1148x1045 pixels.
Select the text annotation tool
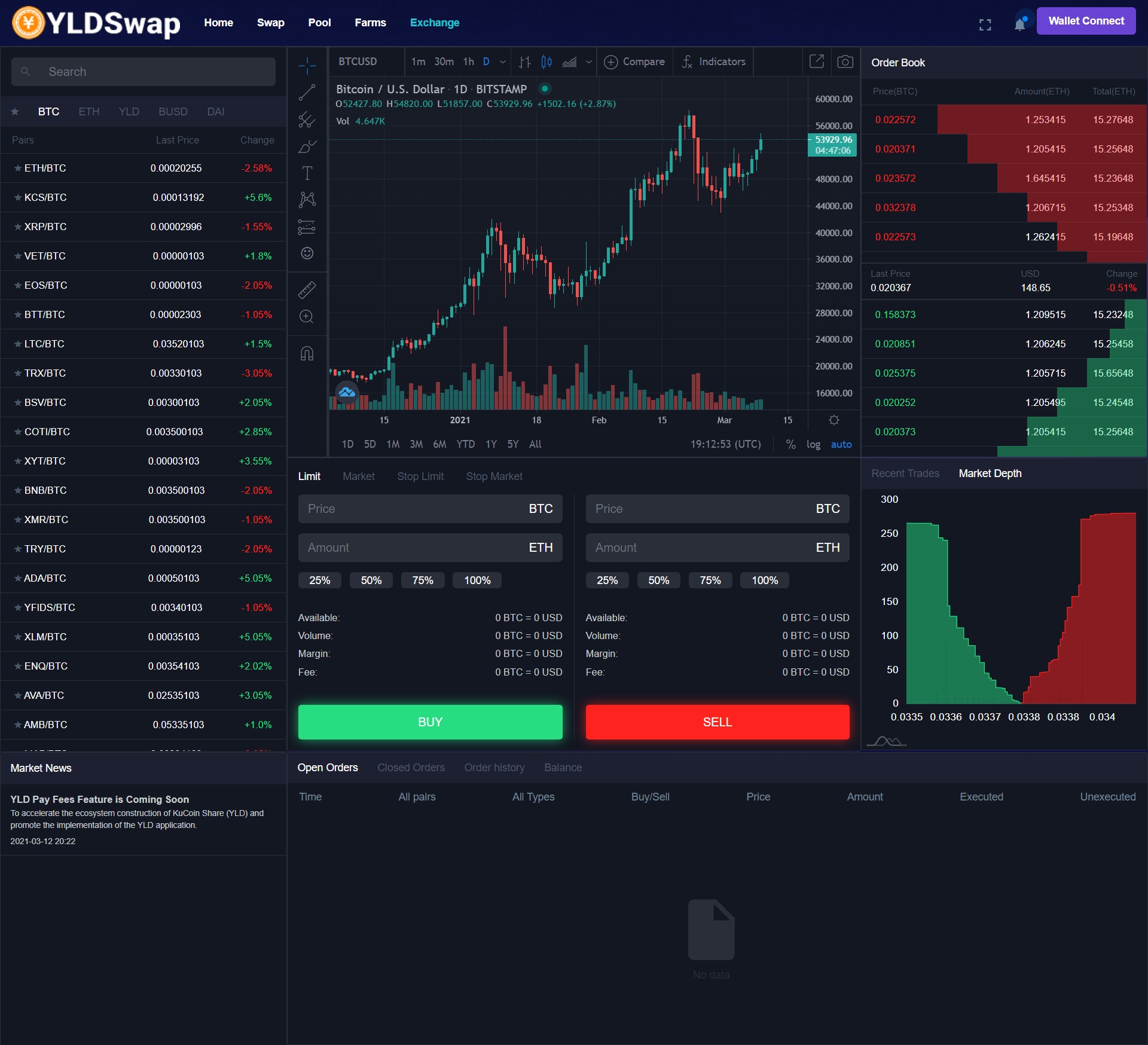(307, 173)
